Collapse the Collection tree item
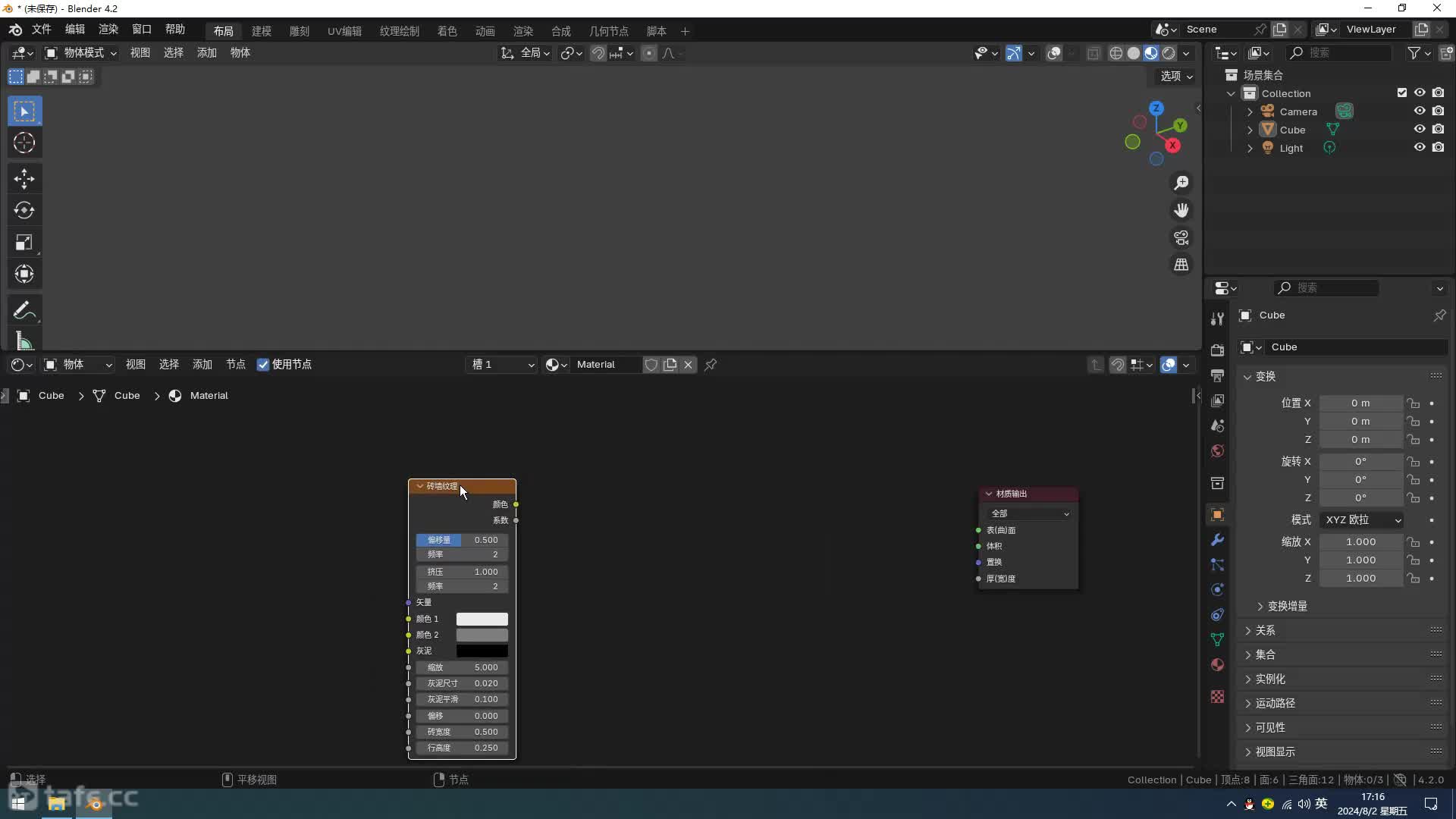 [1232, 93]
